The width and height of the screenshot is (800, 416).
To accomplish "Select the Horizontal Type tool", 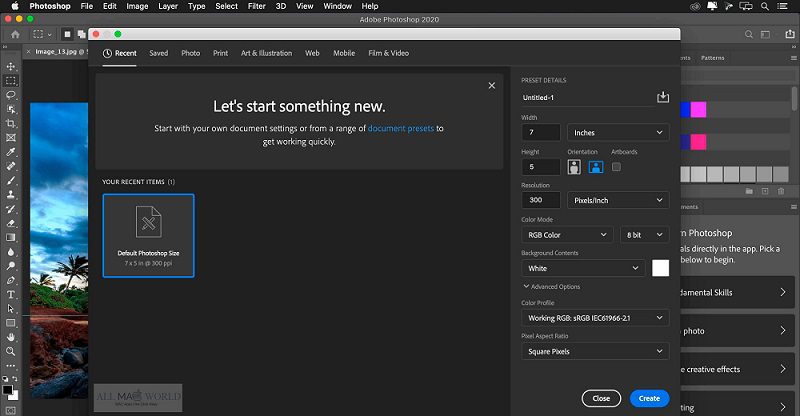I will [11, 295].
